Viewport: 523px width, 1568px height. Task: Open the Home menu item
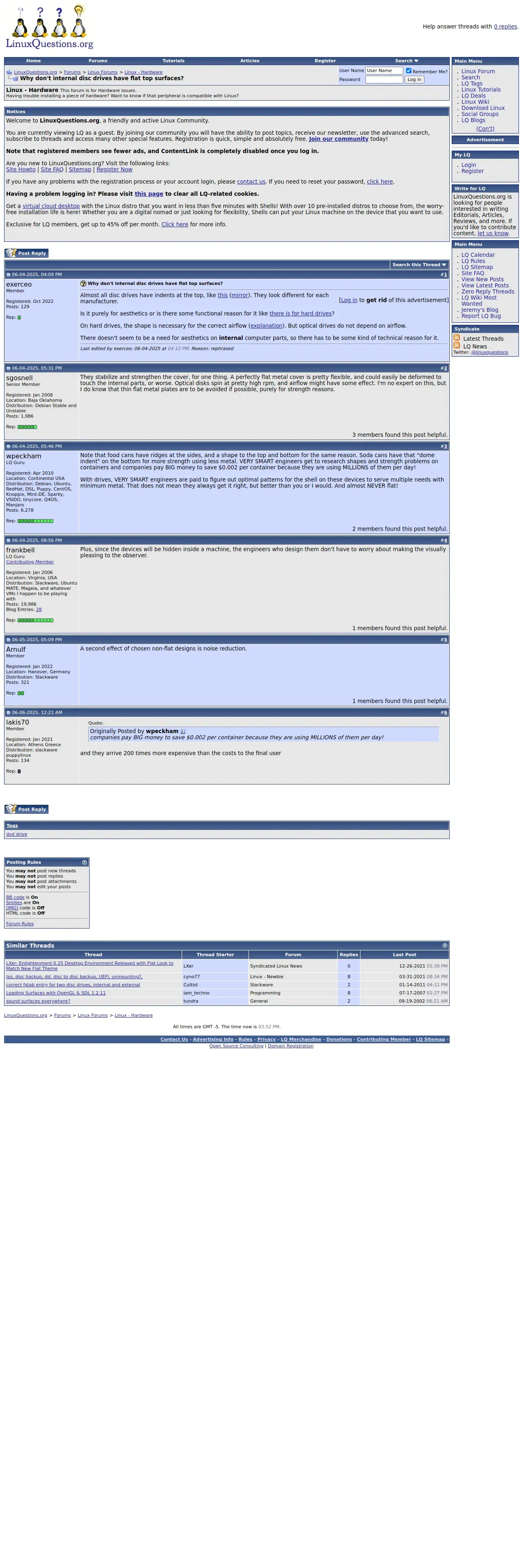[x=33, y=61]
